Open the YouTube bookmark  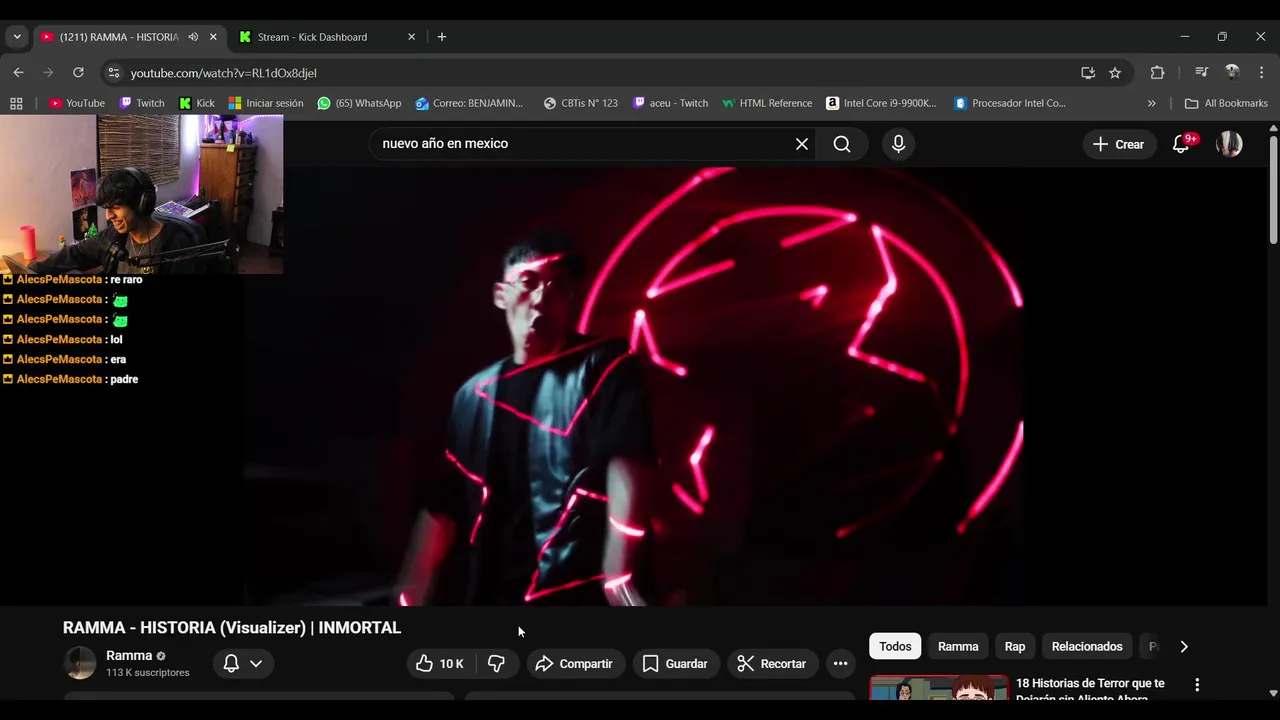click(x=77, y=103)
